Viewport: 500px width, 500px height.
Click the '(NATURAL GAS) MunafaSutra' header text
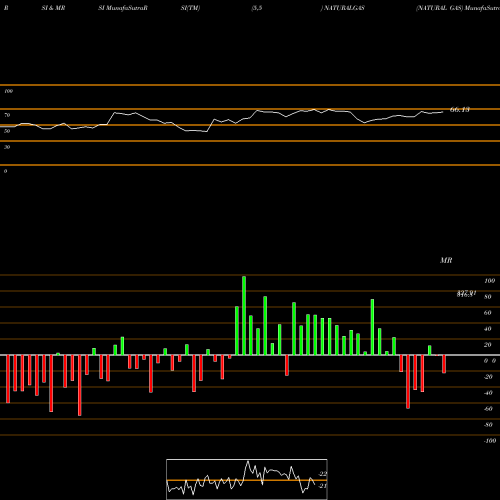[458, 8]
